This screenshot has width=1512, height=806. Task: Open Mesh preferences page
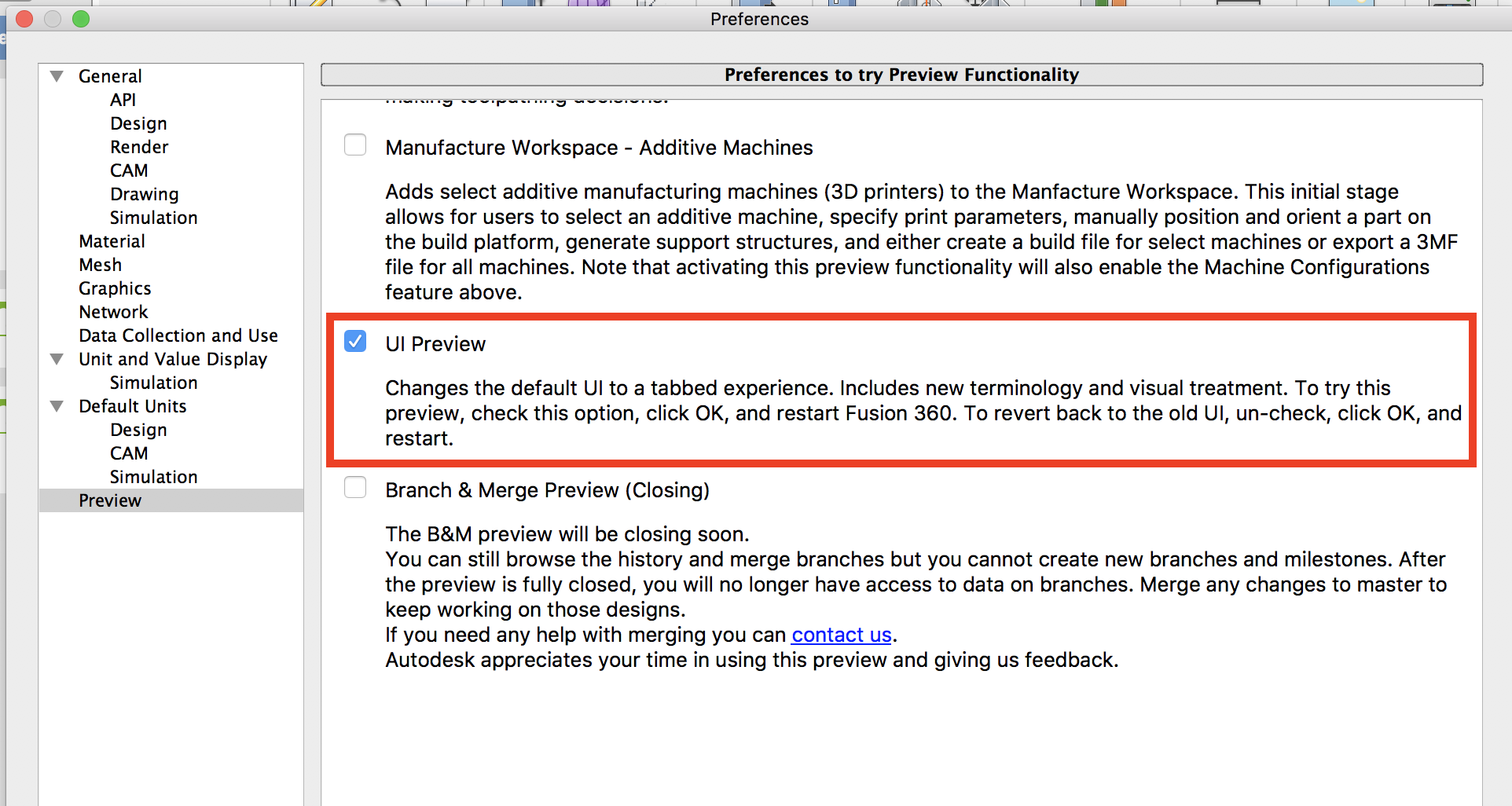click(x=100, y=265)
